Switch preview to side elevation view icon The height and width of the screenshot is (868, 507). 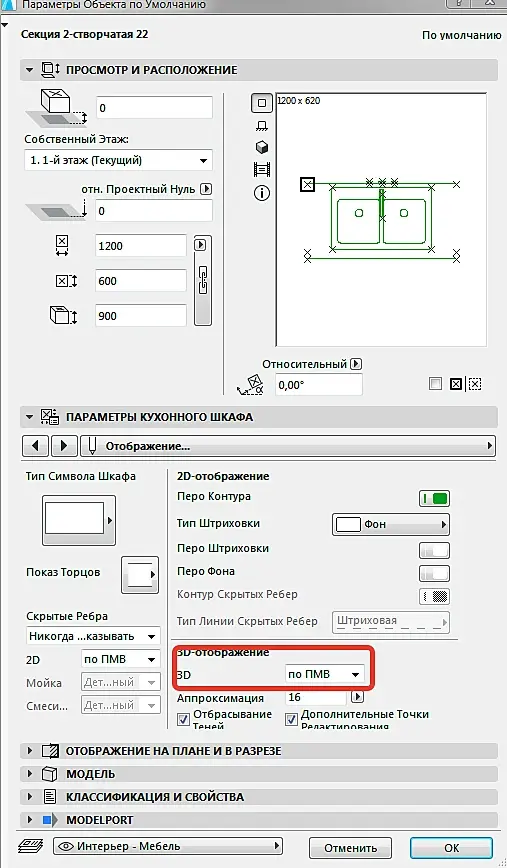[x=262, y=126]
